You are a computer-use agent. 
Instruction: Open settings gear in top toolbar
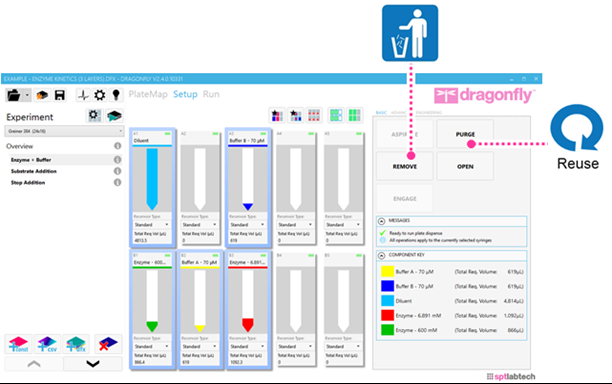coord(100,95)
